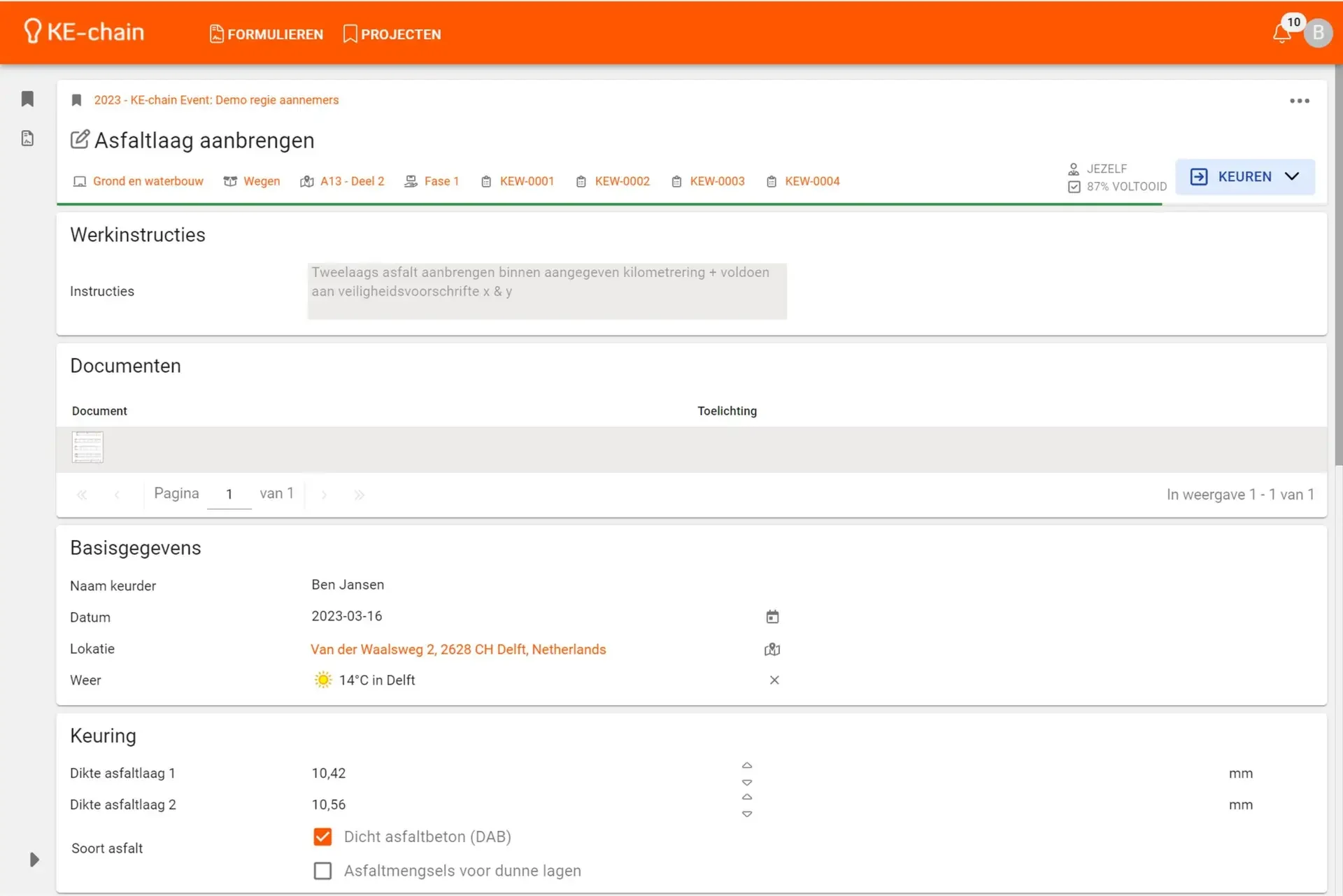This screenshot has height=896, width=1343.
Task: Clear the weather value with X icon
Action: click(774, 680)
